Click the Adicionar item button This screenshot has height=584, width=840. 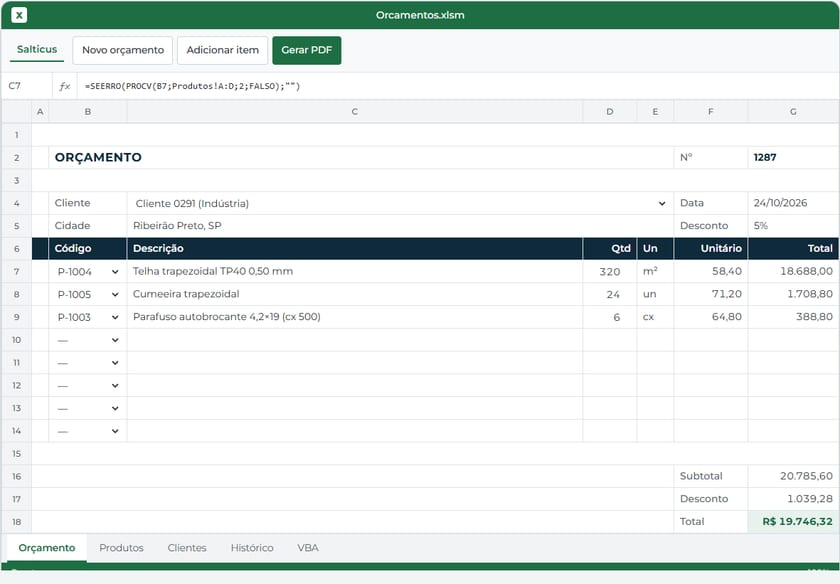point(222,50)
